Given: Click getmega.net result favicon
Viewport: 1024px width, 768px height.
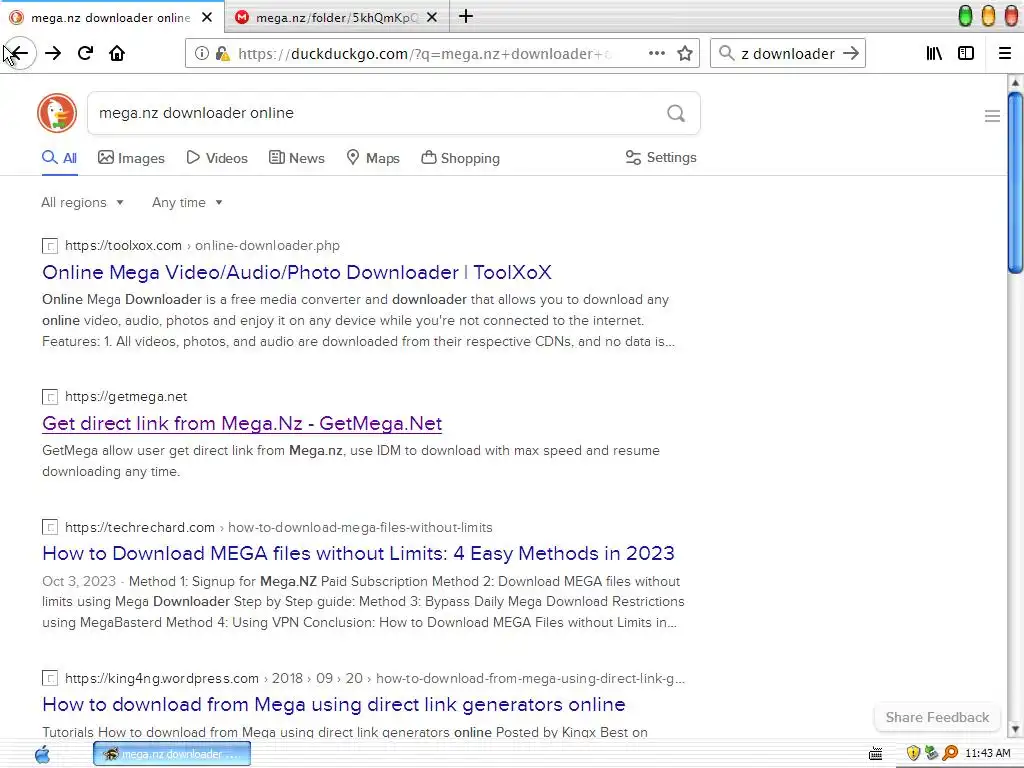Looking at the screenshot, I should 50,397.
